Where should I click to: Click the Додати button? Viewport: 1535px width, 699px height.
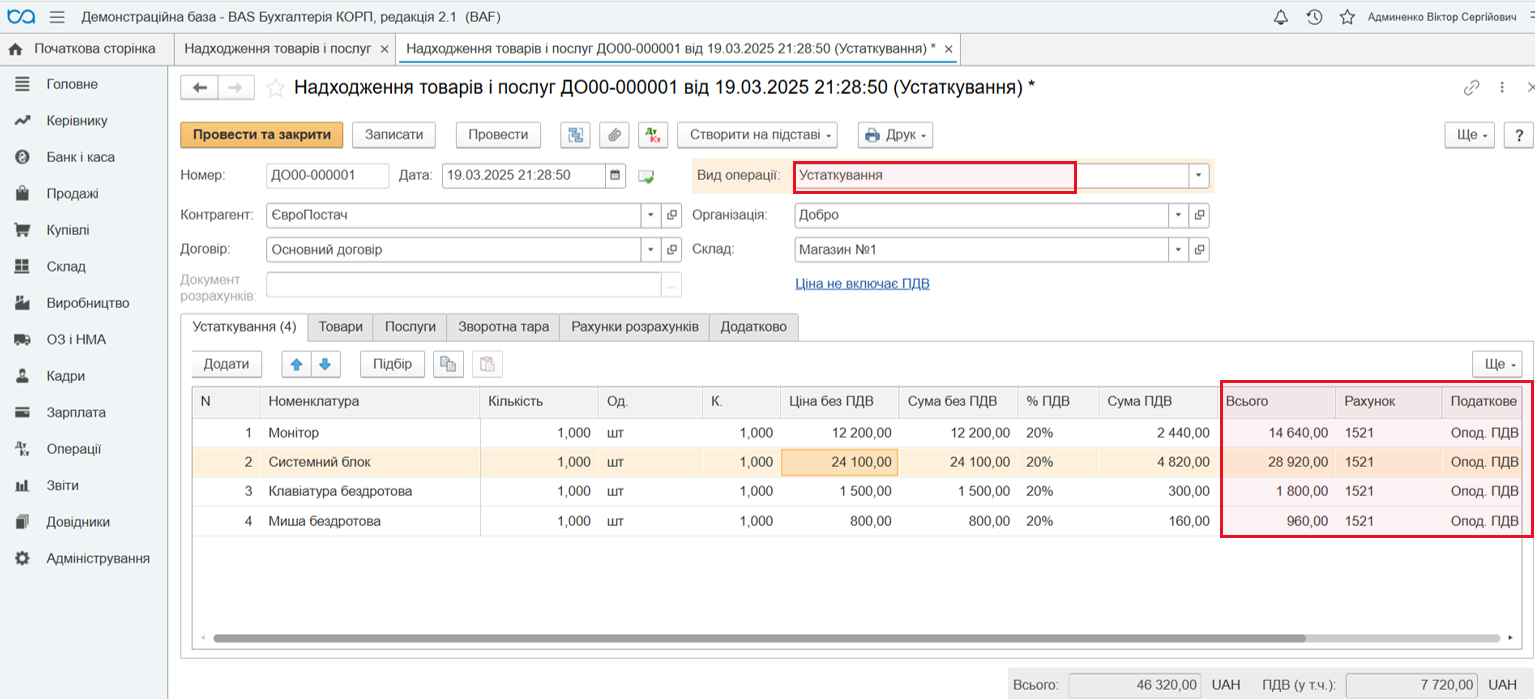tap(226, 364)
